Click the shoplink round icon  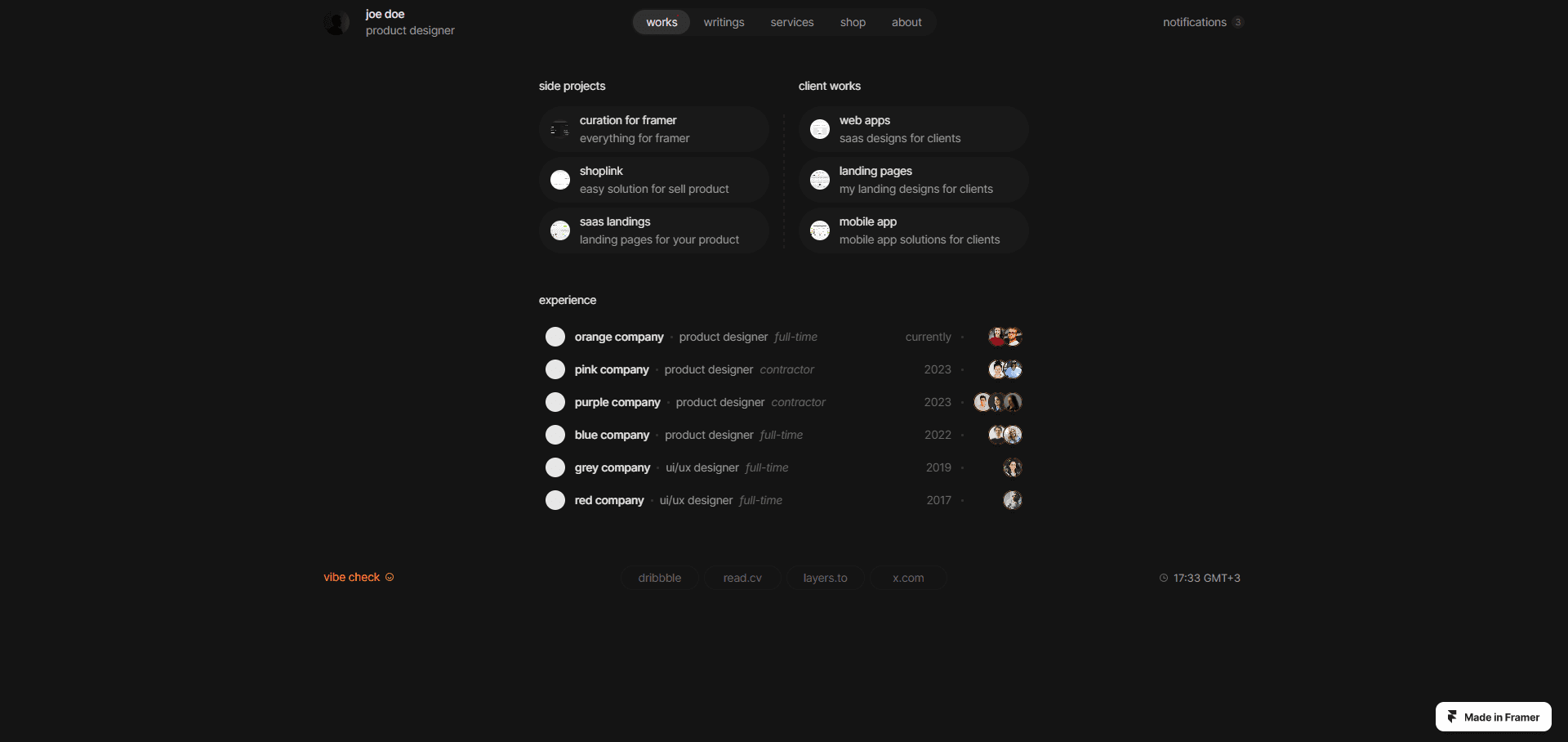pyautogui.click(x=560, y=180)
